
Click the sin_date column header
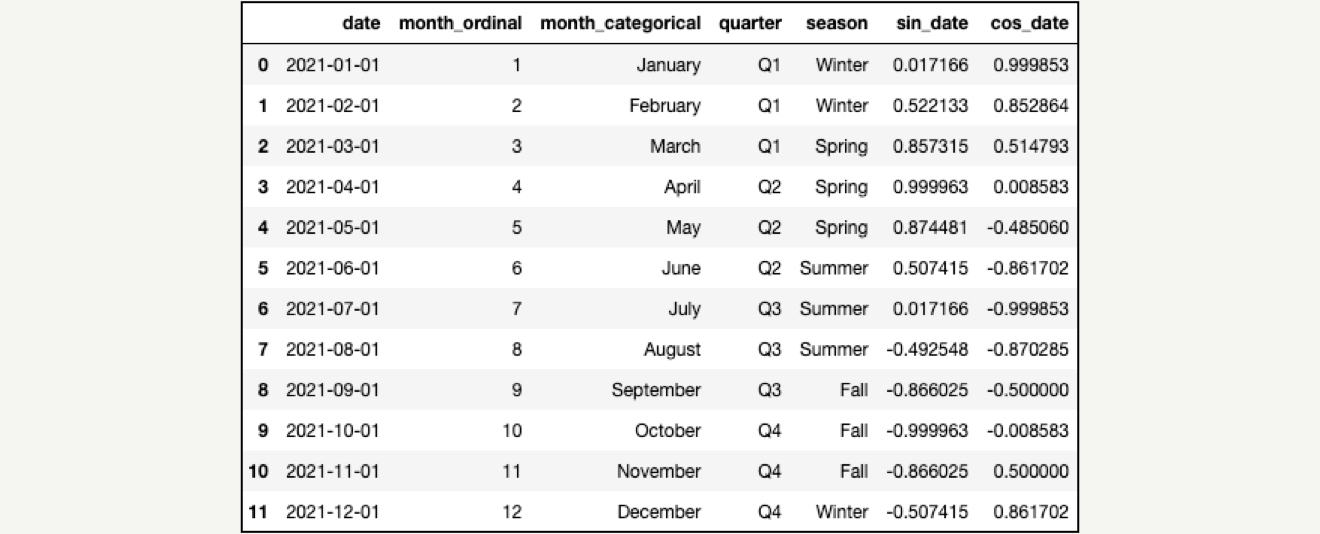933,24
